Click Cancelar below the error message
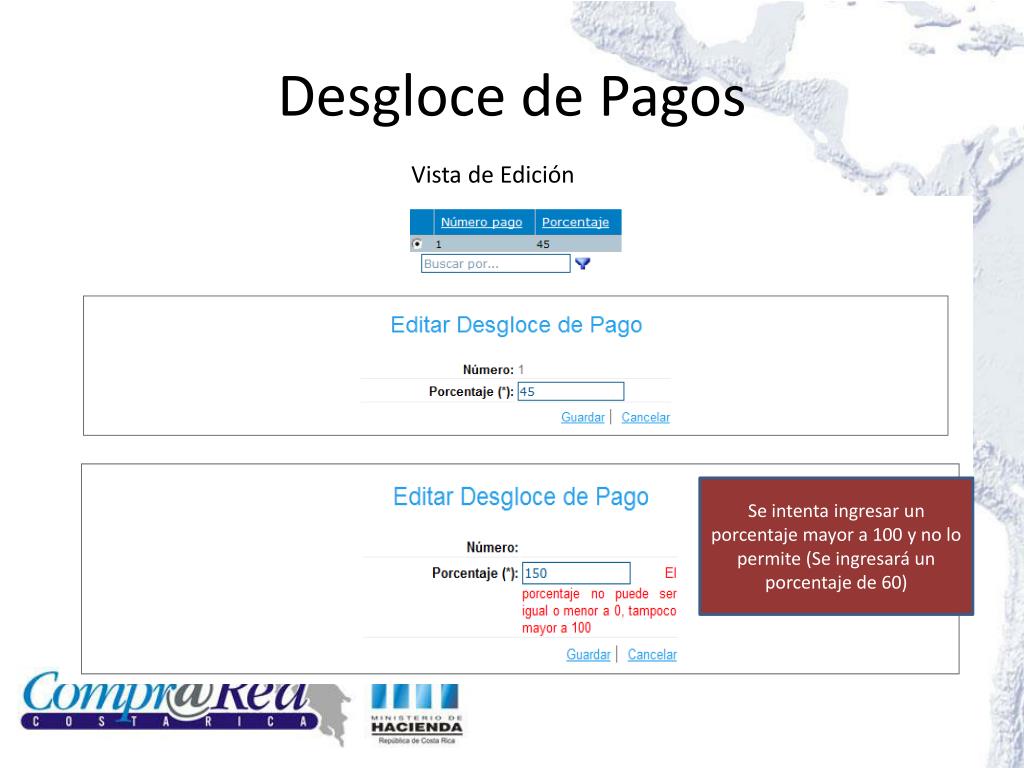Screen dimensions: 1024x768 [x=652, y=654]
